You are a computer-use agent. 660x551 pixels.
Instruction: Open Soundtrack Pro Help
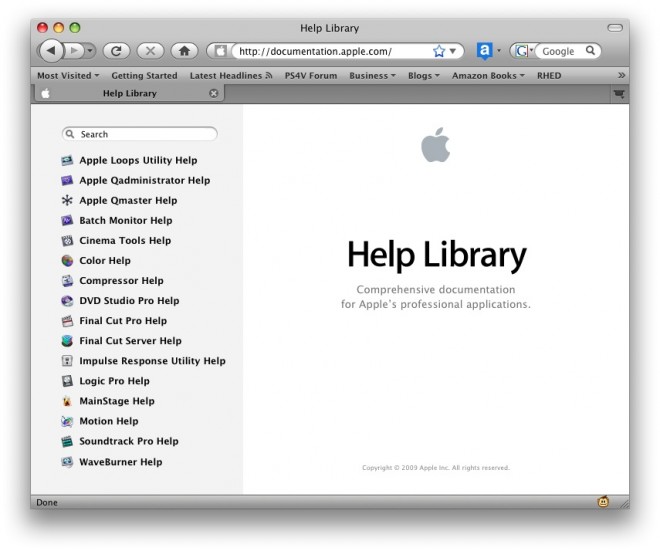[x=129, y=442]
